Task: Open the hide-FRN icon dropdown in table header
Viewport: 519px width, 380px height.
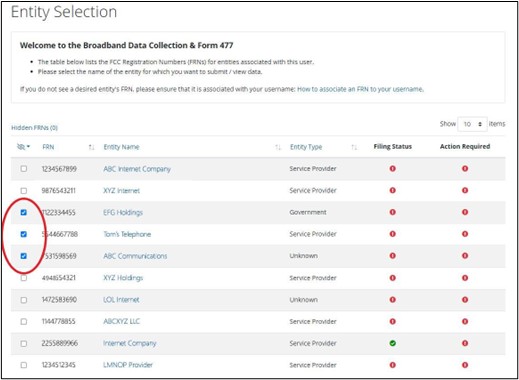Action: point(23,147)
